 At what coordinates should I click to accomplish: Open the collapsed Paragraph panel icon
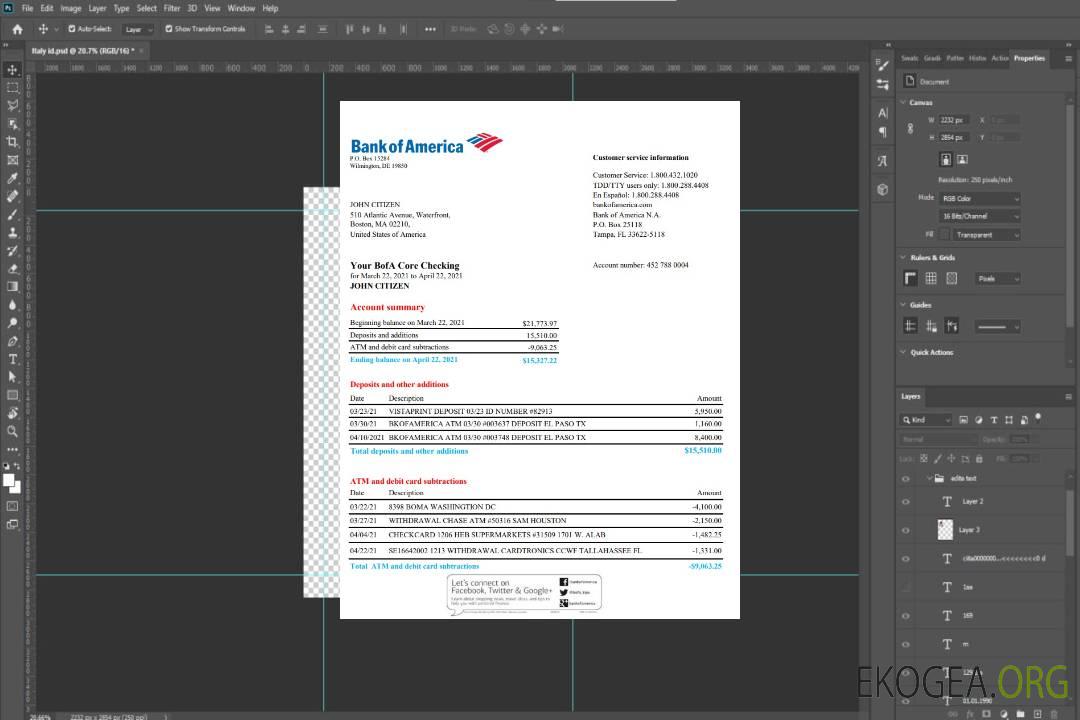[x=882, y=132]
